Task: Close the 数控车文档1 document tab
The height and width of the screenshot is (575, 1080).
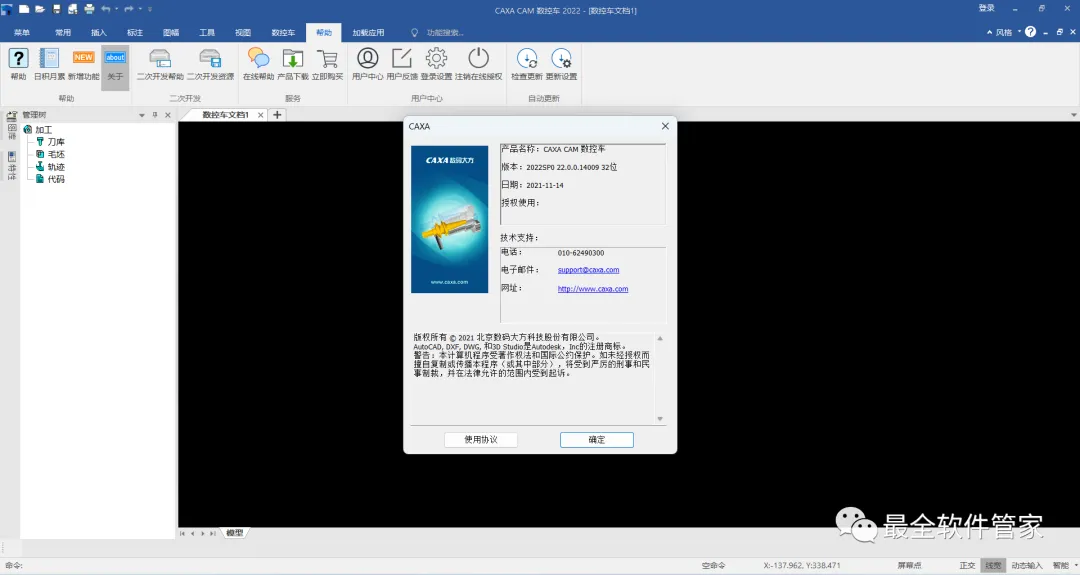Action: tap(260, 115)
